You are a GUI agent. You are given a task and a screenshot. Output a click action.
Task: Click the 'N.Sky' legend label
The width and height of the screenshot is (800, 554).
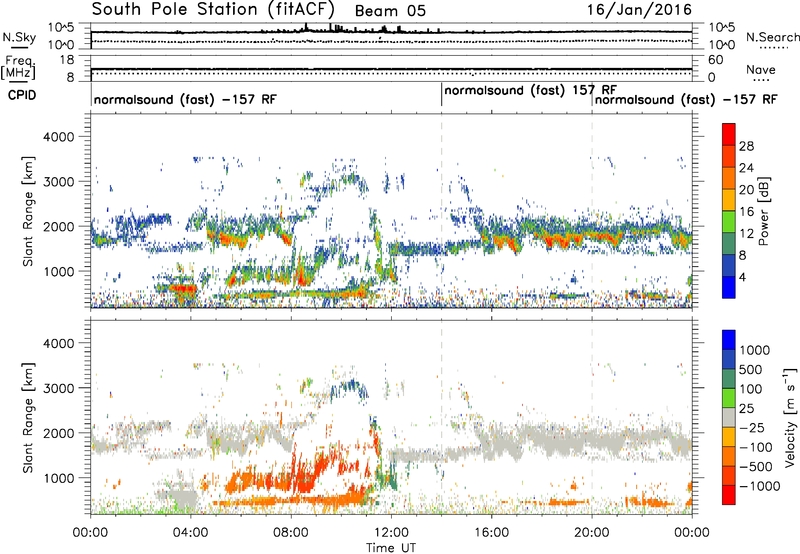[x=19, y=37]
